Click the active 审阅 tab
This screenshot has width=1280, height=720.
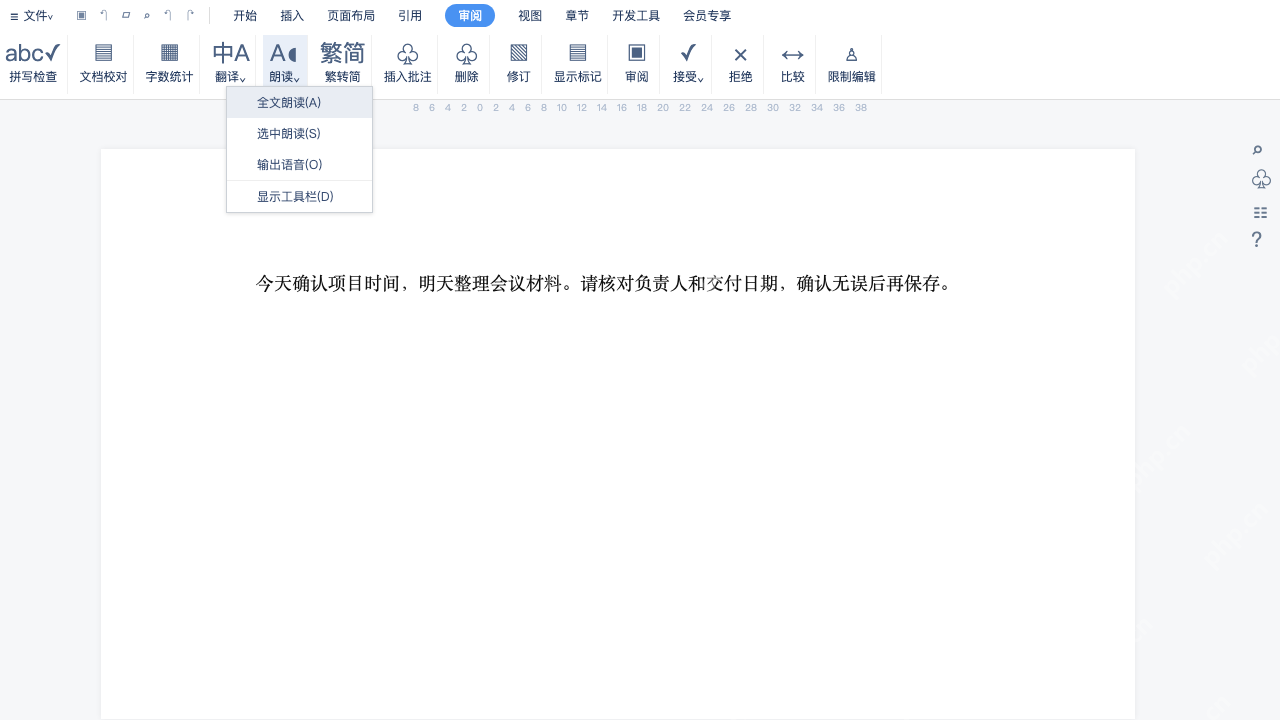[x=470, y=16]
